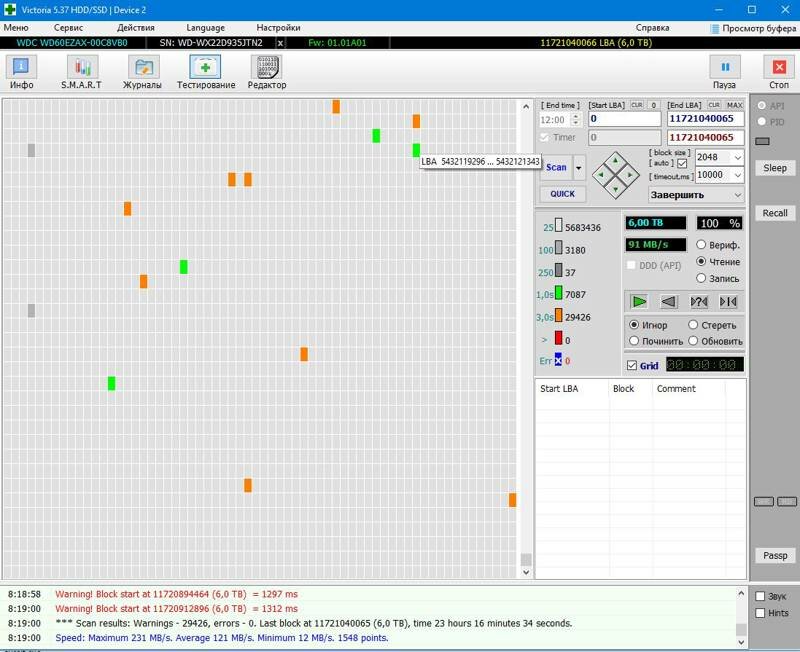Click the Recall button
The height and width of the screenshot is (652, 800).
[x=775, y=213]
